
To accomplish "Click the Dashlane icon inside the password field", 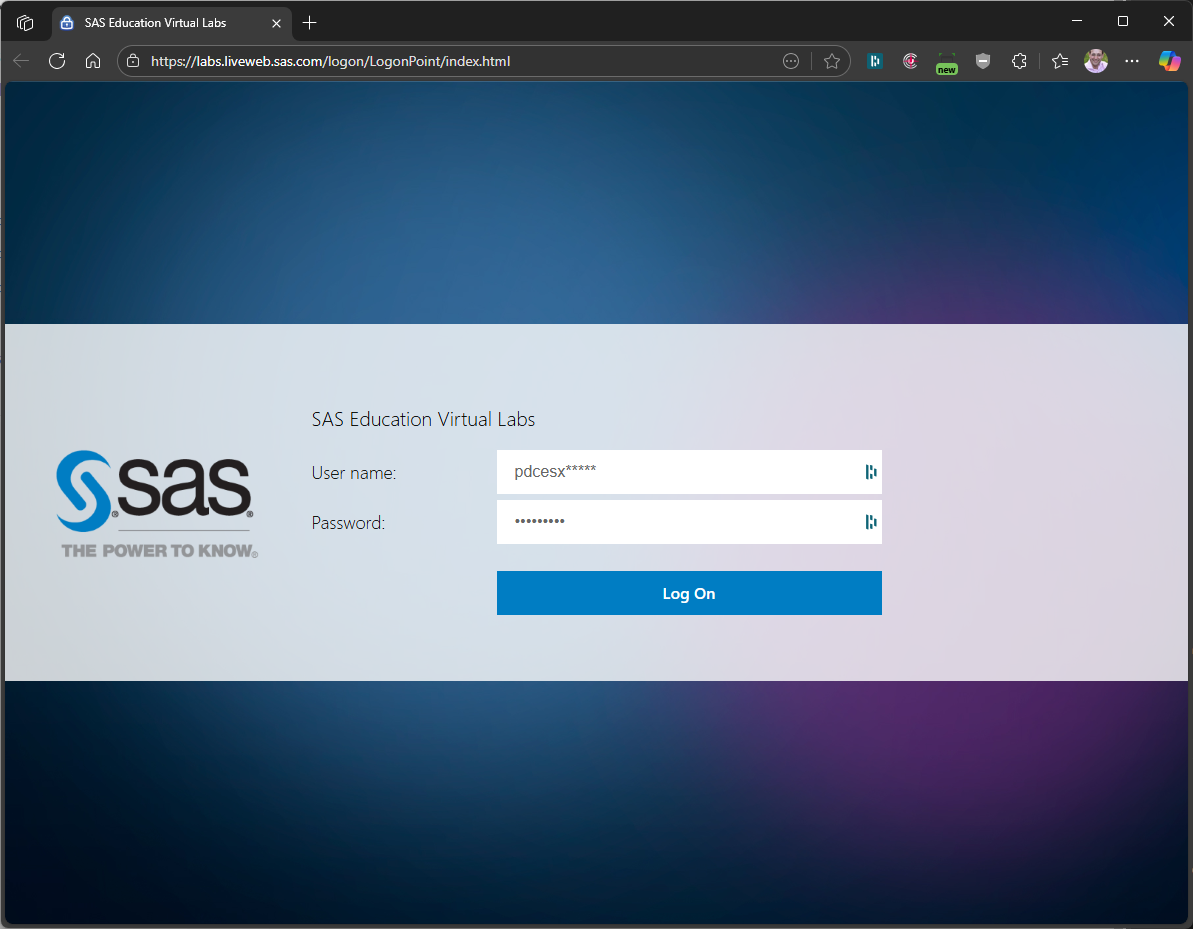I will [x=871, y=521].
